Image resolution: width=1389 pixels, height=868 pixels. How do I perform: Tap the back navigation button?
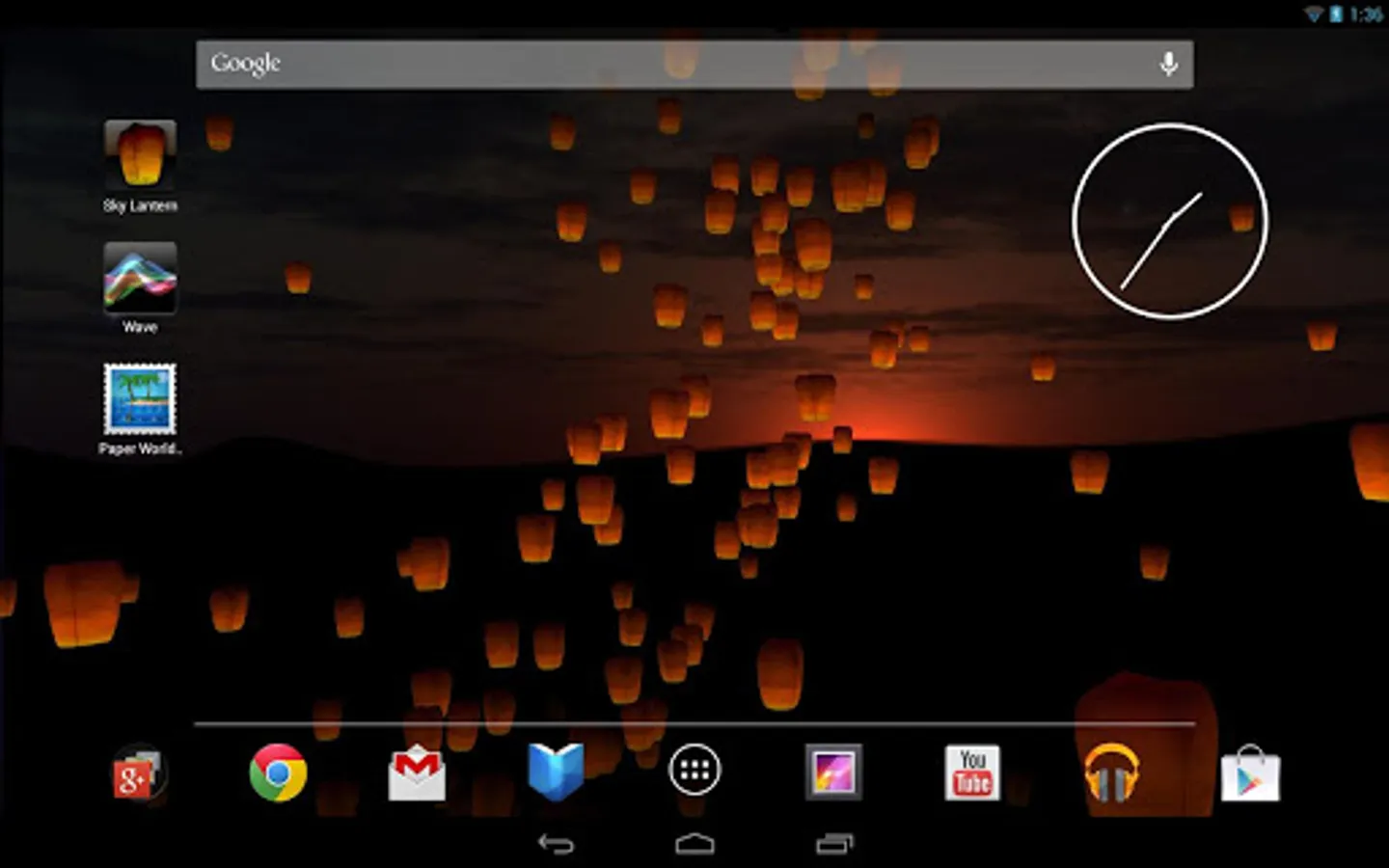[556, 844]
